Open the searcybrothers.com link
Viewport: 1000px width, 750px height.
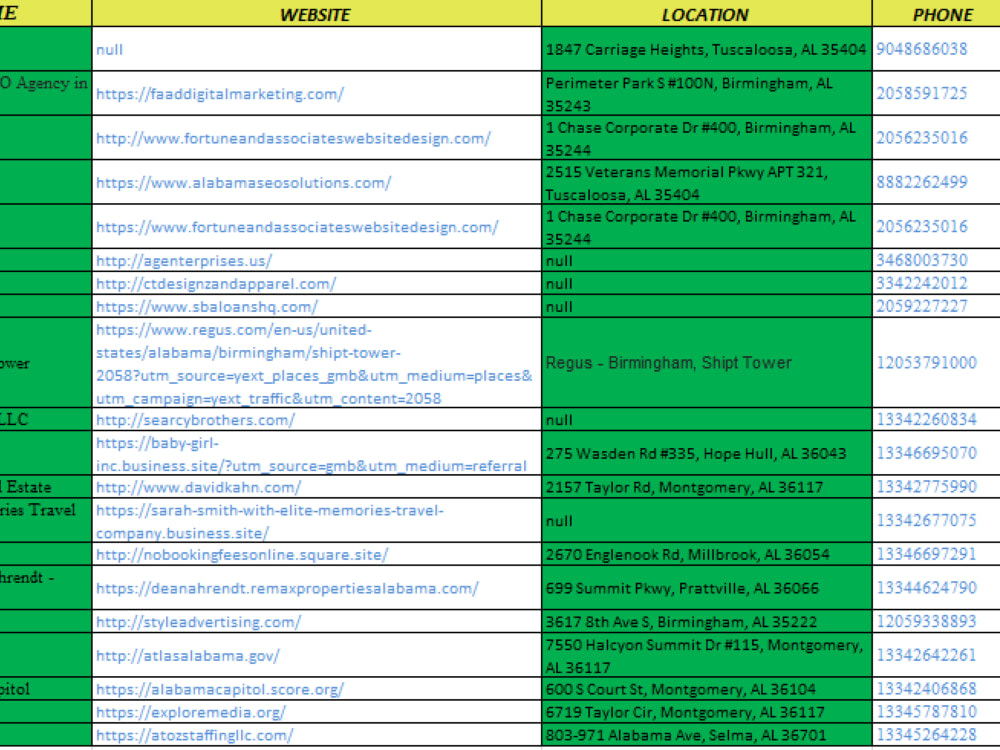[x=195, y=420]
